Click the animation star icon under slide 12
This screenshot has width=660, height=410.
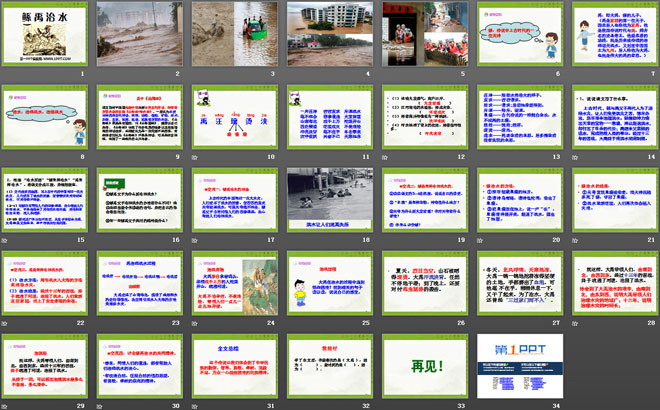[x=384, y=157]
